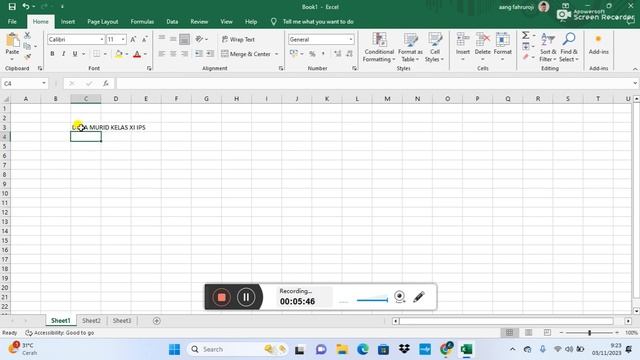Click the Increase Indent icon

(x=210, y=54)
